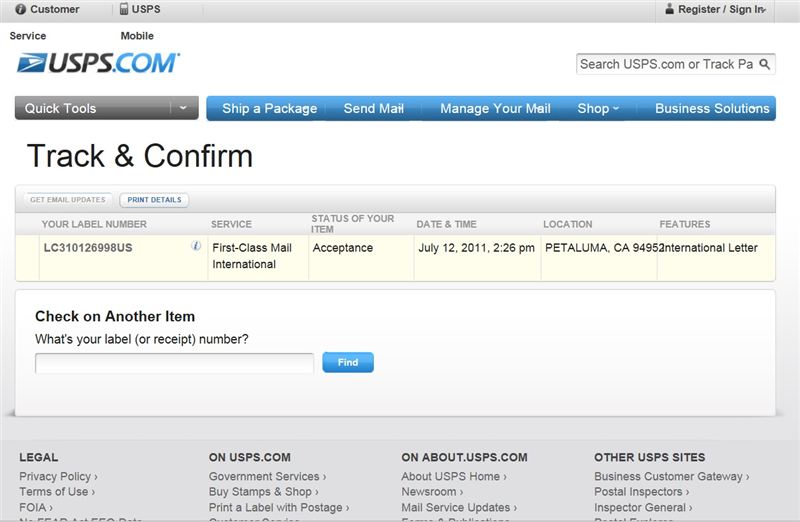Open the Shop dropdown menu
Screen dimensions: 800x522
coord(598,108)
